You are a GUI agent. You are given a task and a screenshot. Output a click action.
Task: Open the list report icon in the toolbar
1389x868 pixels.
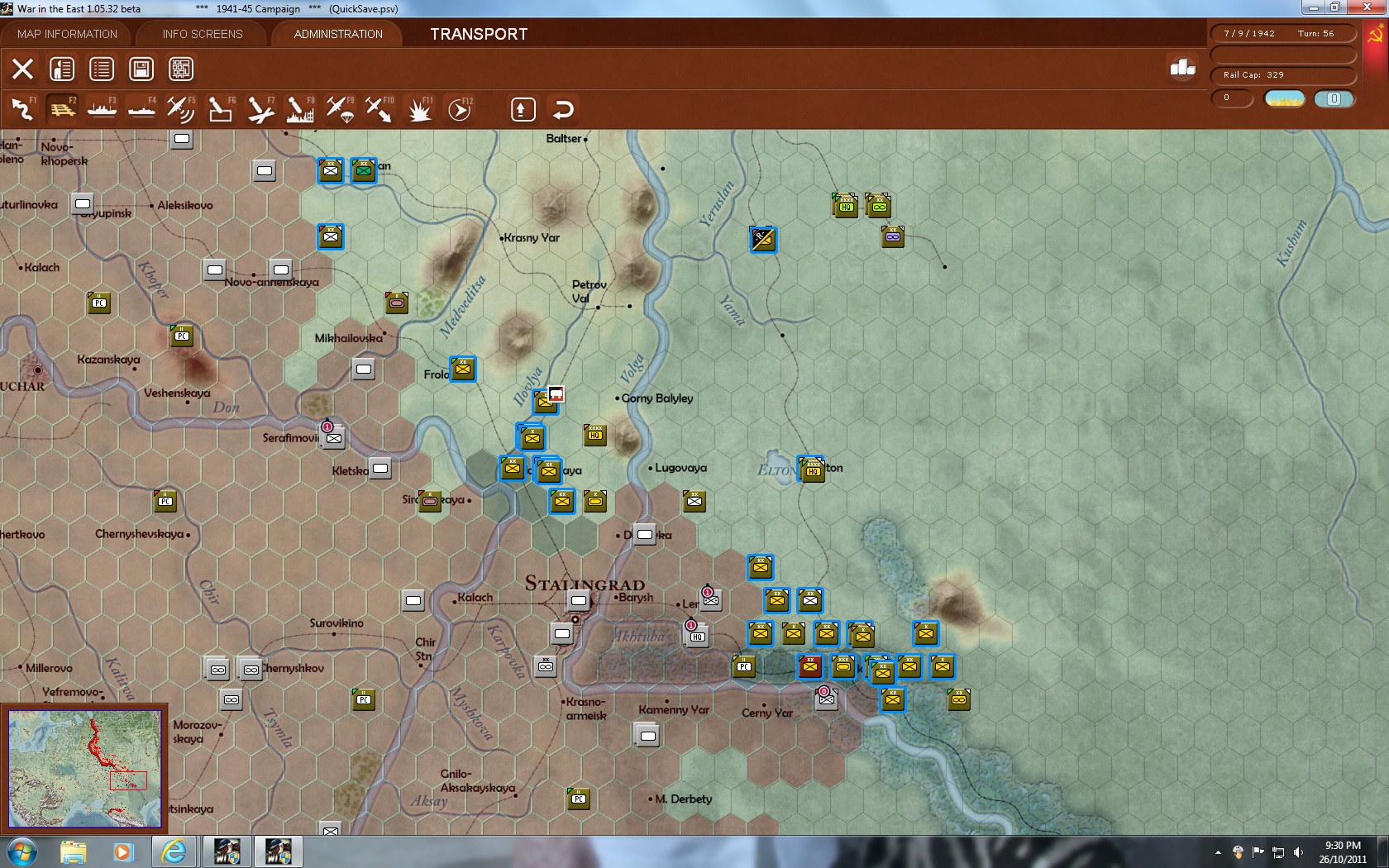(x=102, y=69)
